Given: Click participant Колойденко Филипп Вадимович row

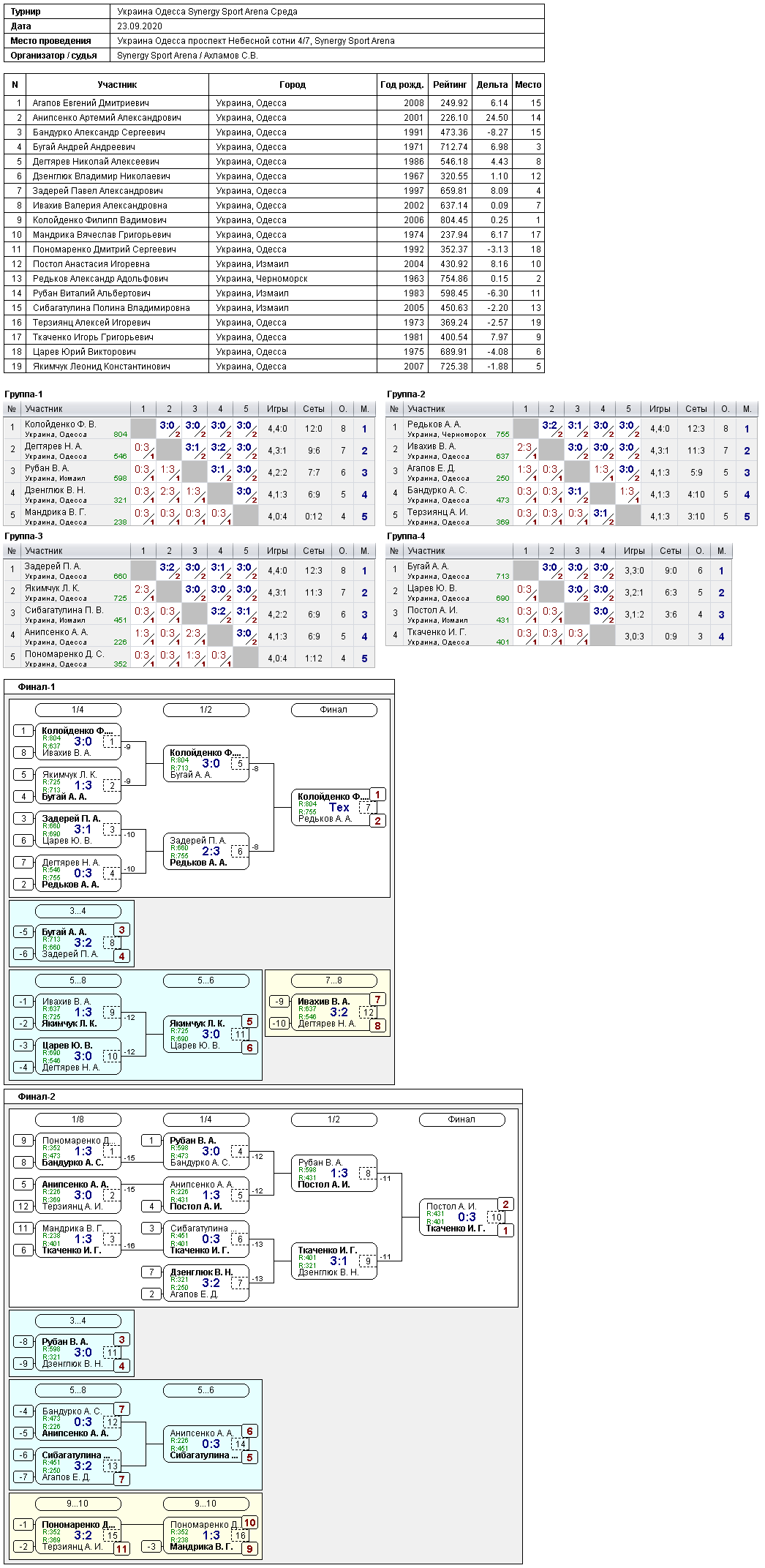Looking at the screenshot, I should [274, 220].
